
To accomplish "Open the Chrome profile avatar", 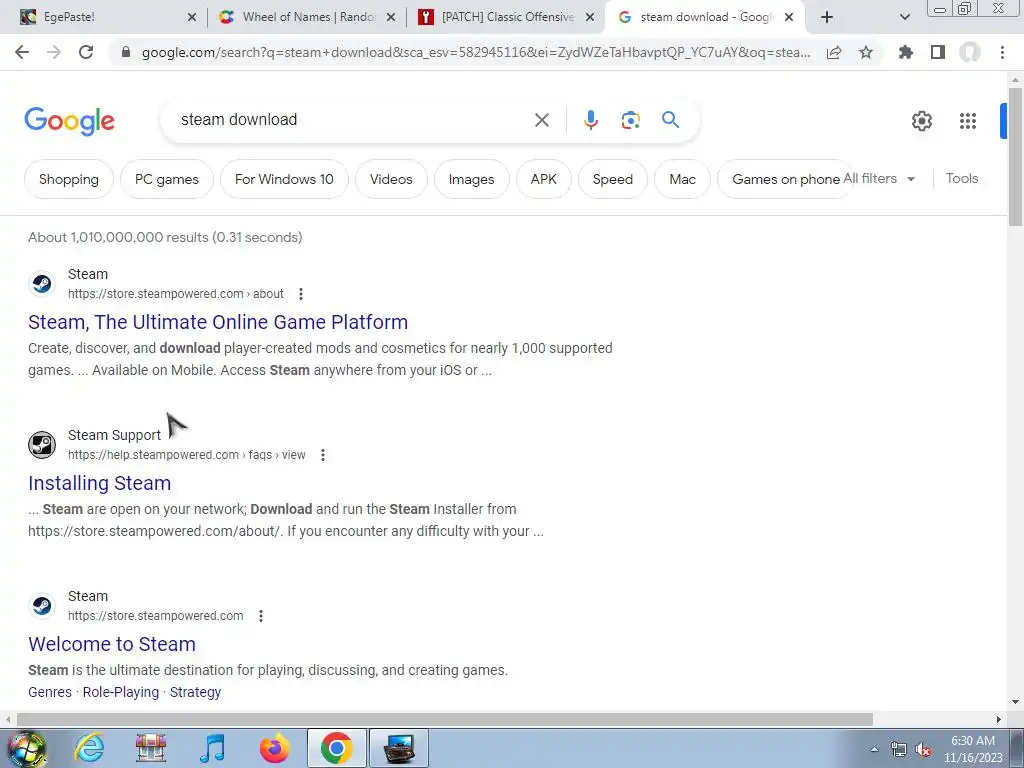I will point(970,52).
